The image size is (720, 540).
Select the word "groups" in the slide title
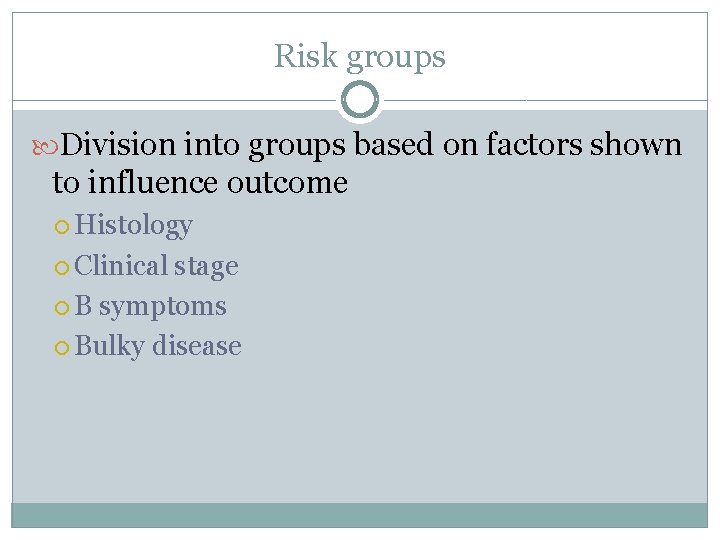(x=396, y=59)
